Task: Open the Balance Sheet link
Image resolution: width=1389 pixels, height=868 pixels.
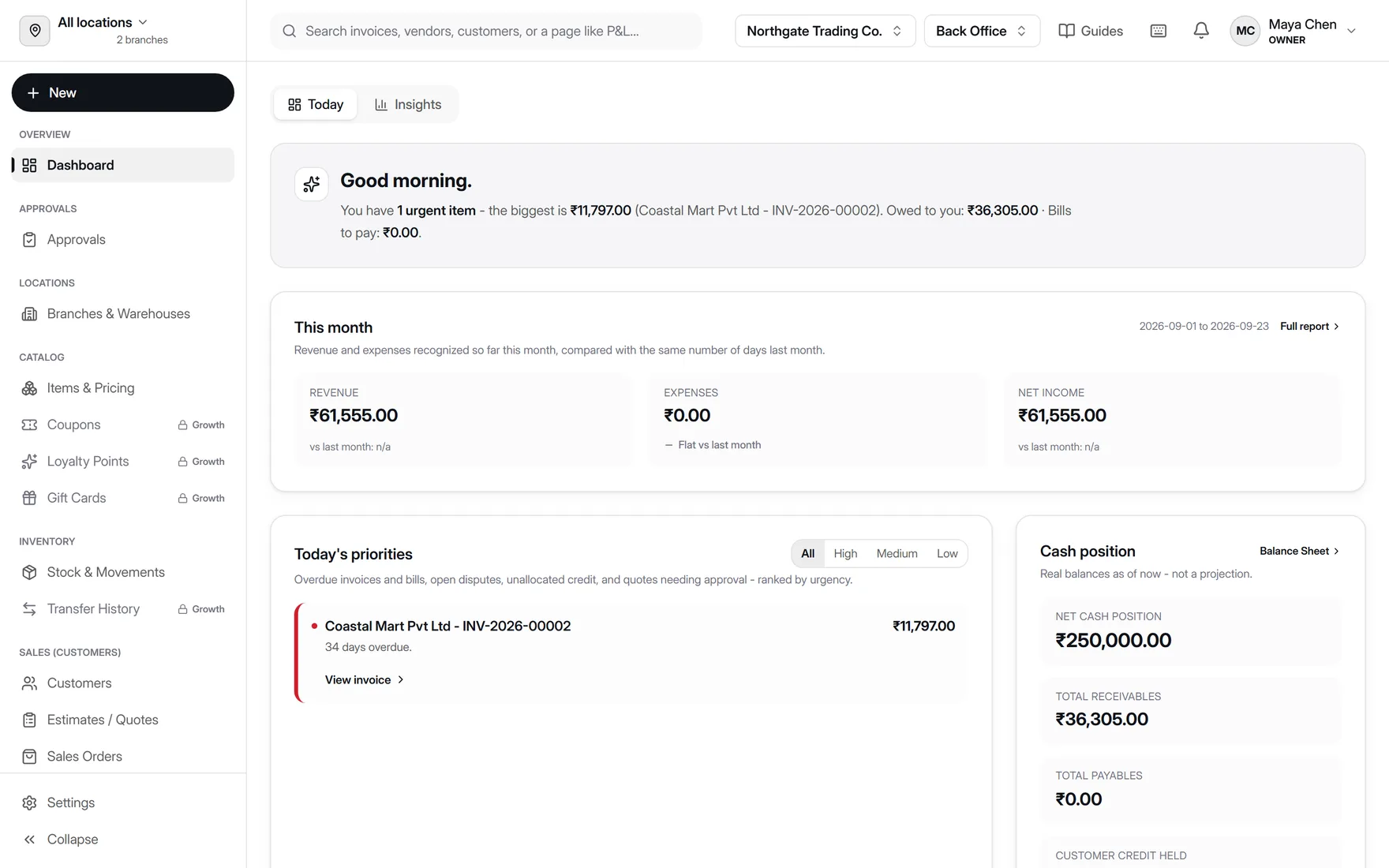Action: click(1299, 551)
